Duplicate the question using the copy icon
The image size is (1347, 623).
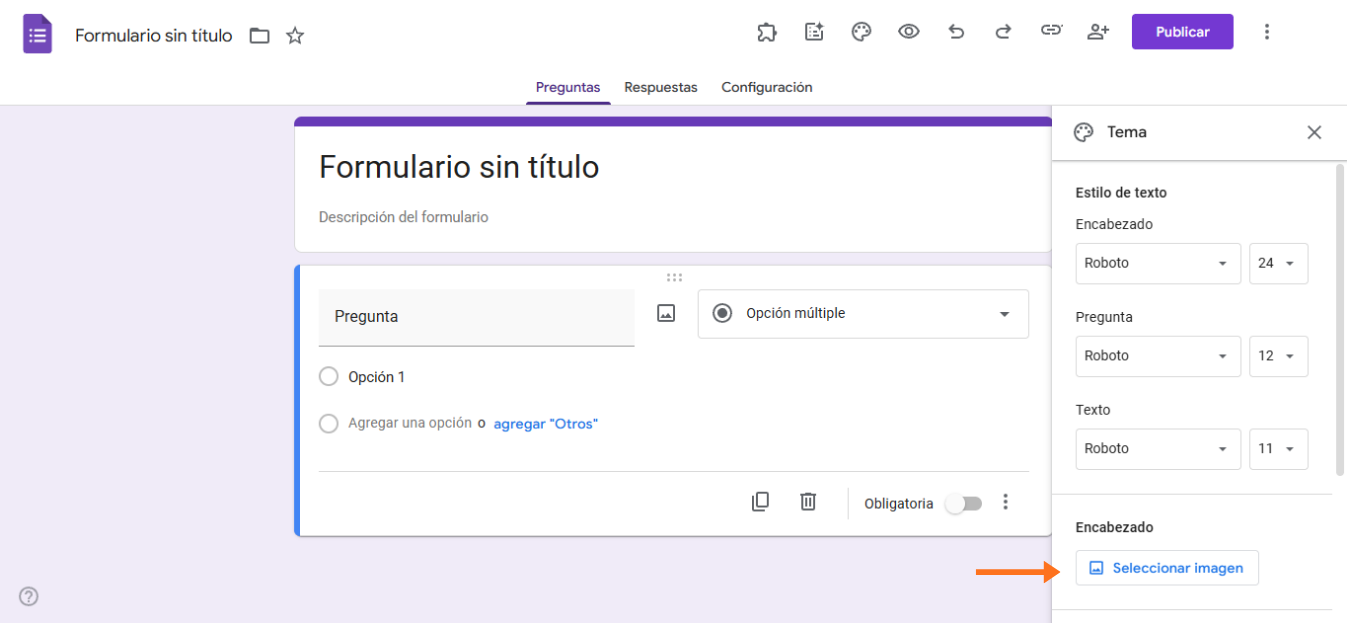click(x=760, y=502)
